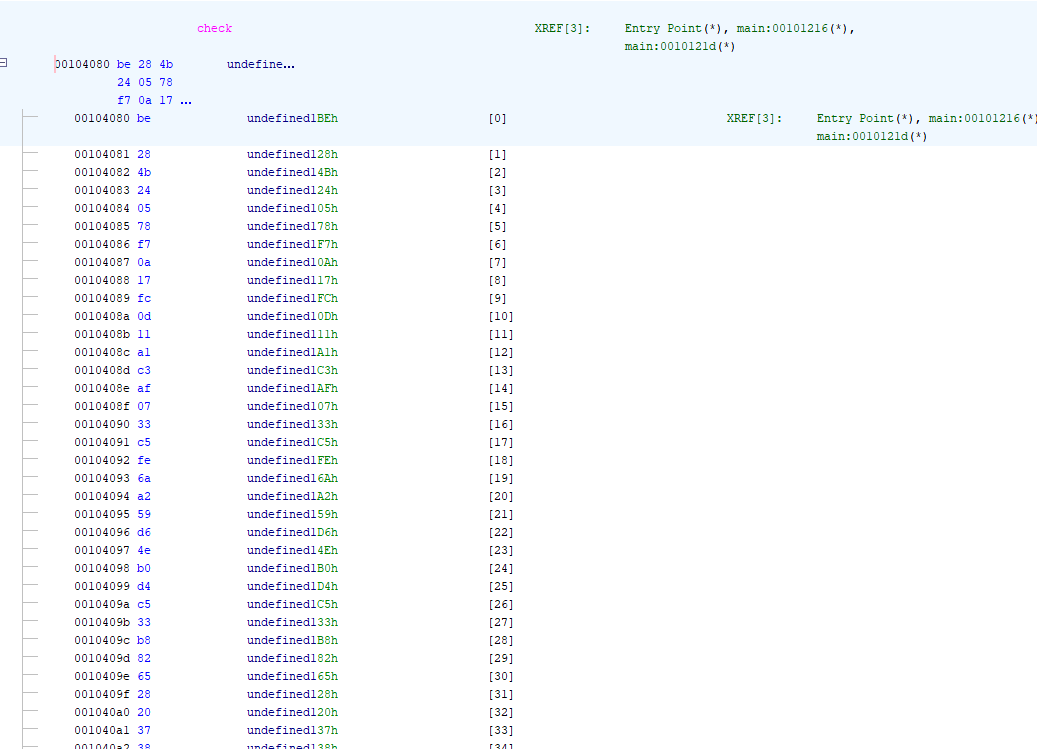Select byte f7 at 00104086
The image size is (1041, 749).
[x=144, y=244]
